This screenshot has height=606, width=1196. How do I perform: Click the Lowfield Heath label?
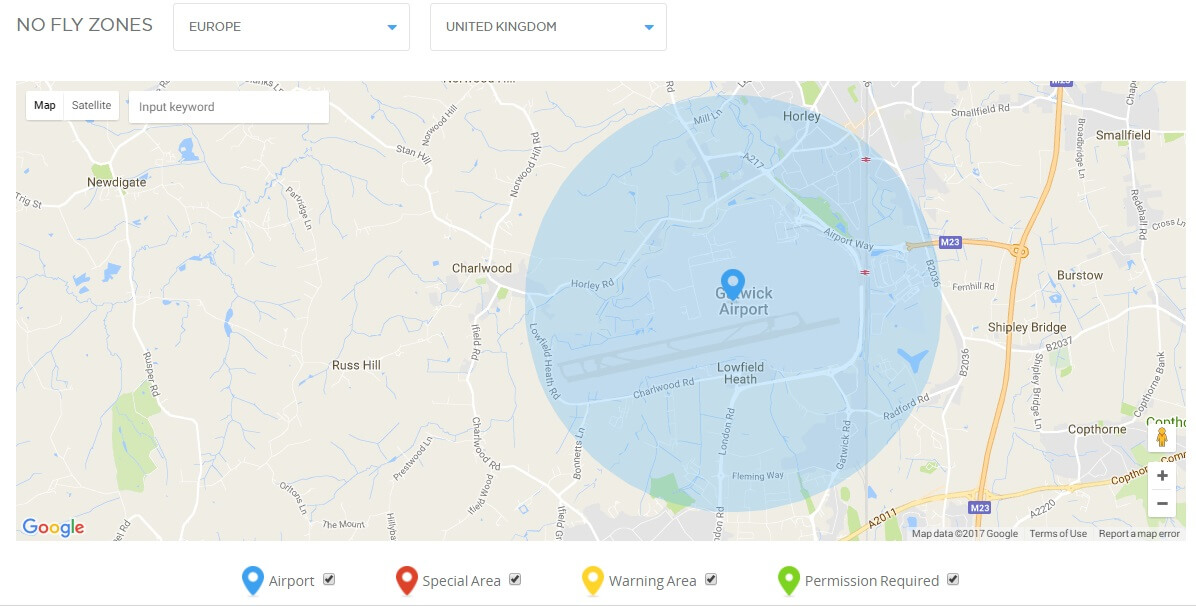740,373
